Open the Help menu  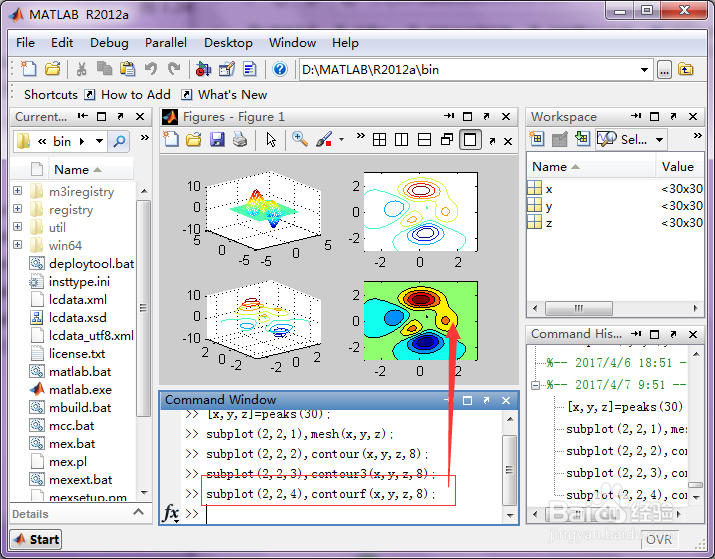[345, 43]
